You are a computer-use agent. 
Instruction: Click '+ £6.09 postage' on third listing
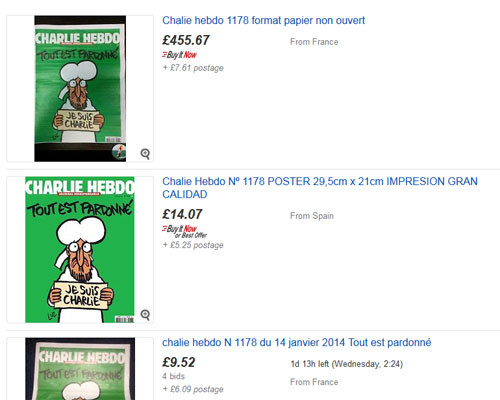(x=193, y=389)
